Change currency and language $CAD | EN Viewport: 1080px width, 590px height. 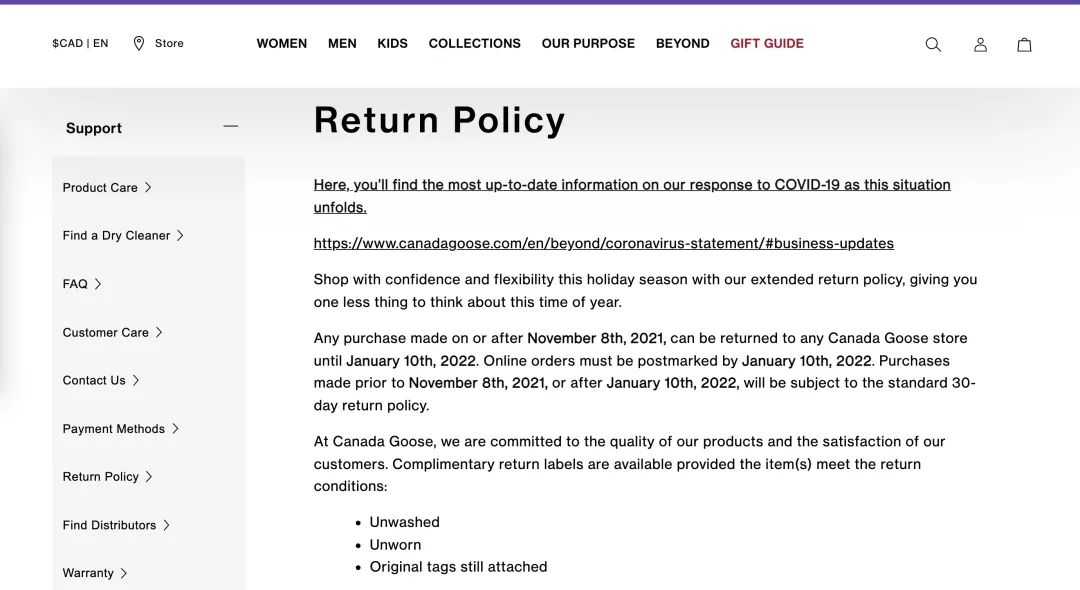80,43
